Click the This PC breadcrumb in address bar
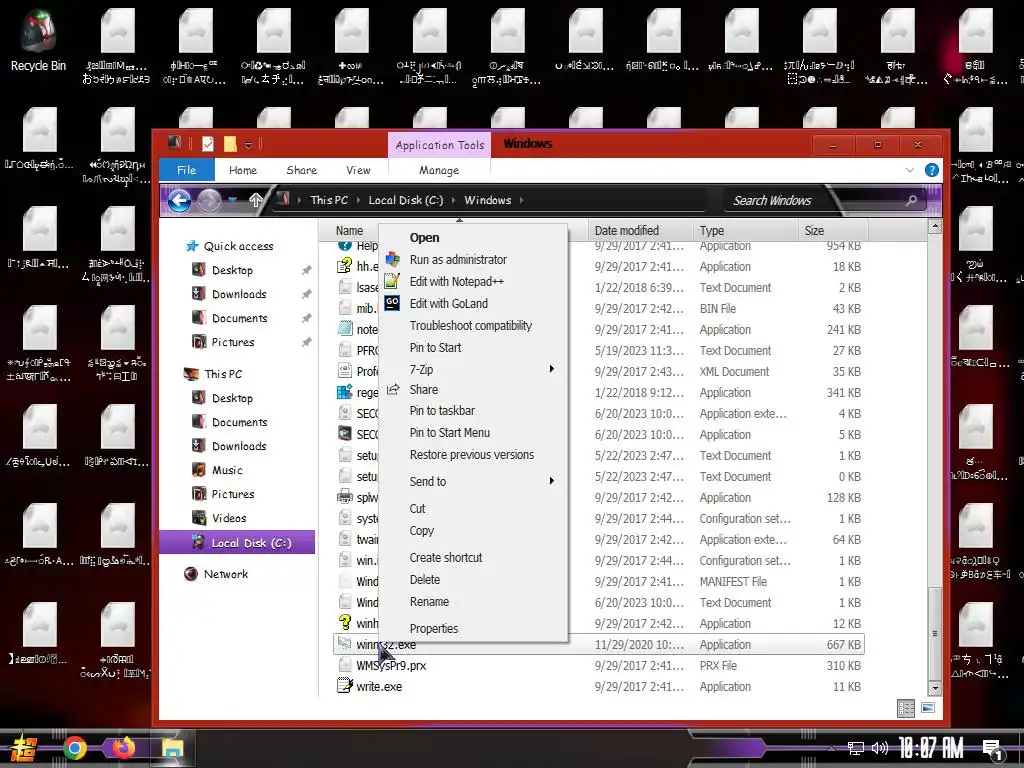 [x=329, y=200]
